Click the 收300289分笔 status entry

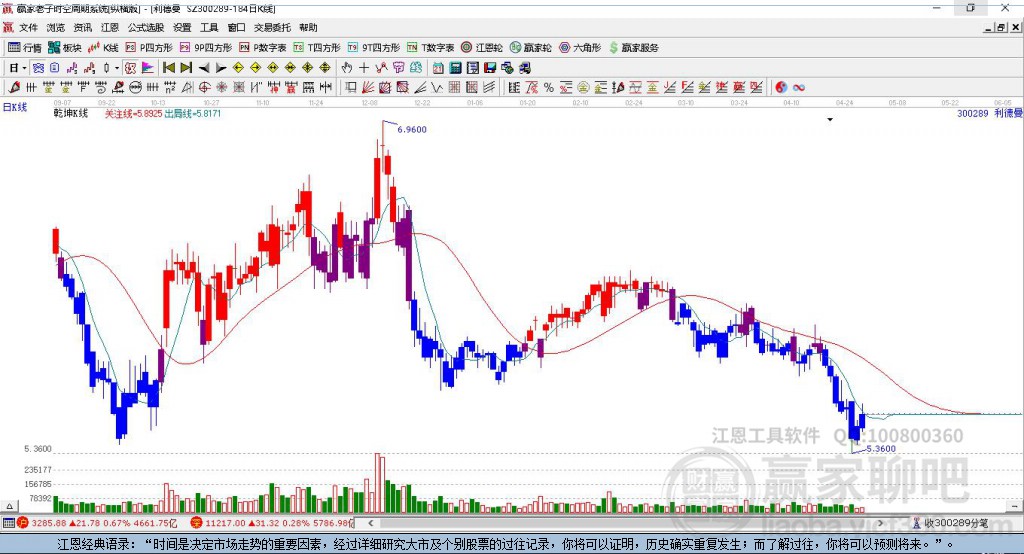(x=950, y=523)
